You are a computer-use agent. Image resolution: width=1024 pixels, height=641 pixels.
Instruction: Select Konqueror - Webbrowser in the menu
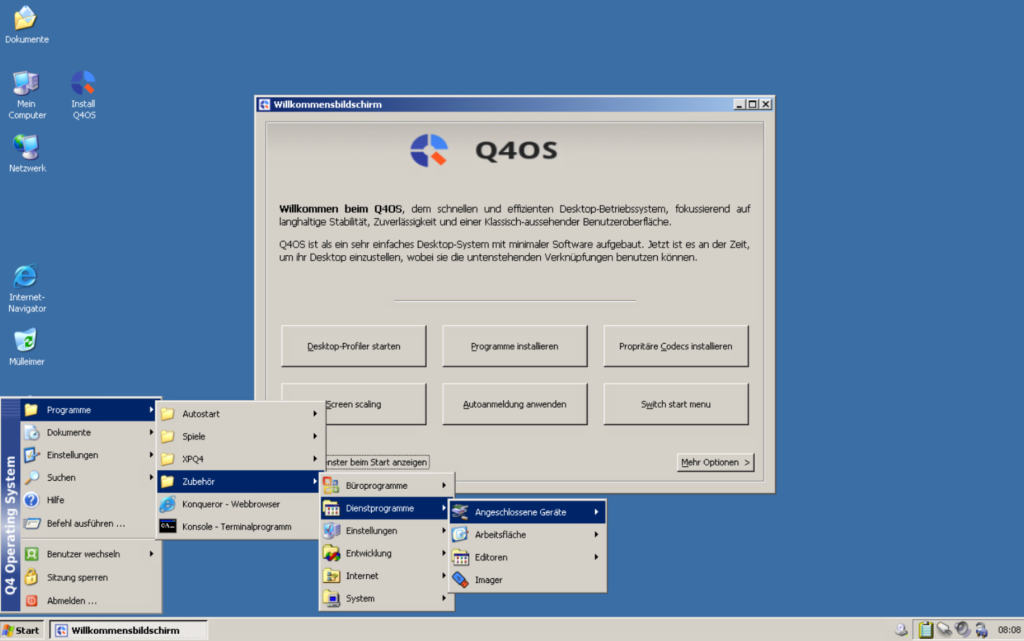(229, 505)
